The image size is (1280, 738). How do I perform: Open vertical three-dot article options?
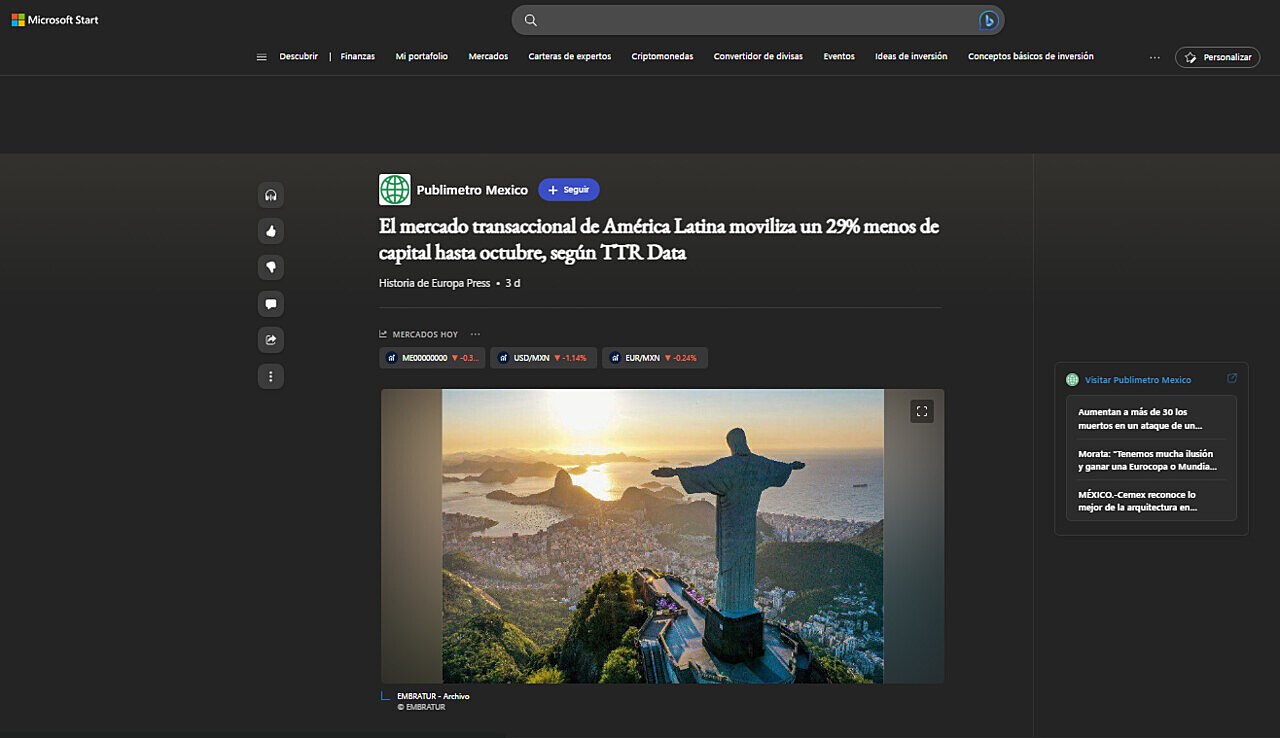[x=270, y=376]
